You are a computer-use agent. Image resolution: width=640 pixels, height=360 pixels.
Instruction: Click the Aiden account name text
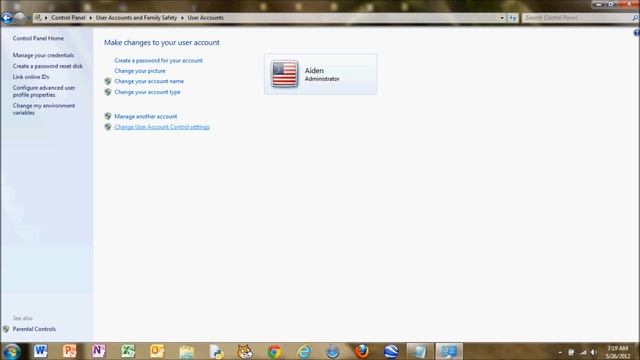(x=314, y=71)
